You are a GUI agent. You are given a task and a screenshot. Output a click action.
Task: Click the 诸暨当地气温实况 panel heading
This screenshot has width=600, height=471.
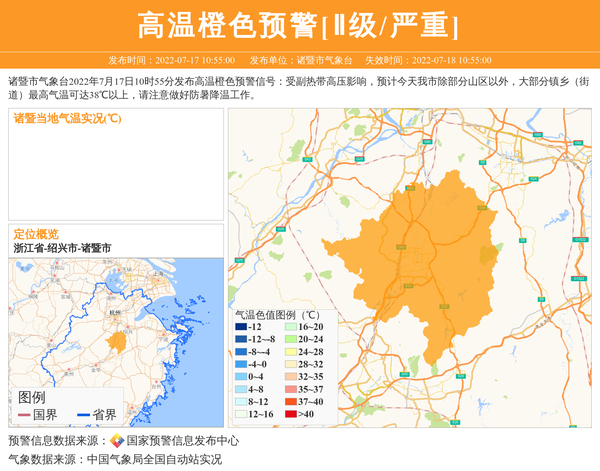pyautogui.click(x=68, y=119)
